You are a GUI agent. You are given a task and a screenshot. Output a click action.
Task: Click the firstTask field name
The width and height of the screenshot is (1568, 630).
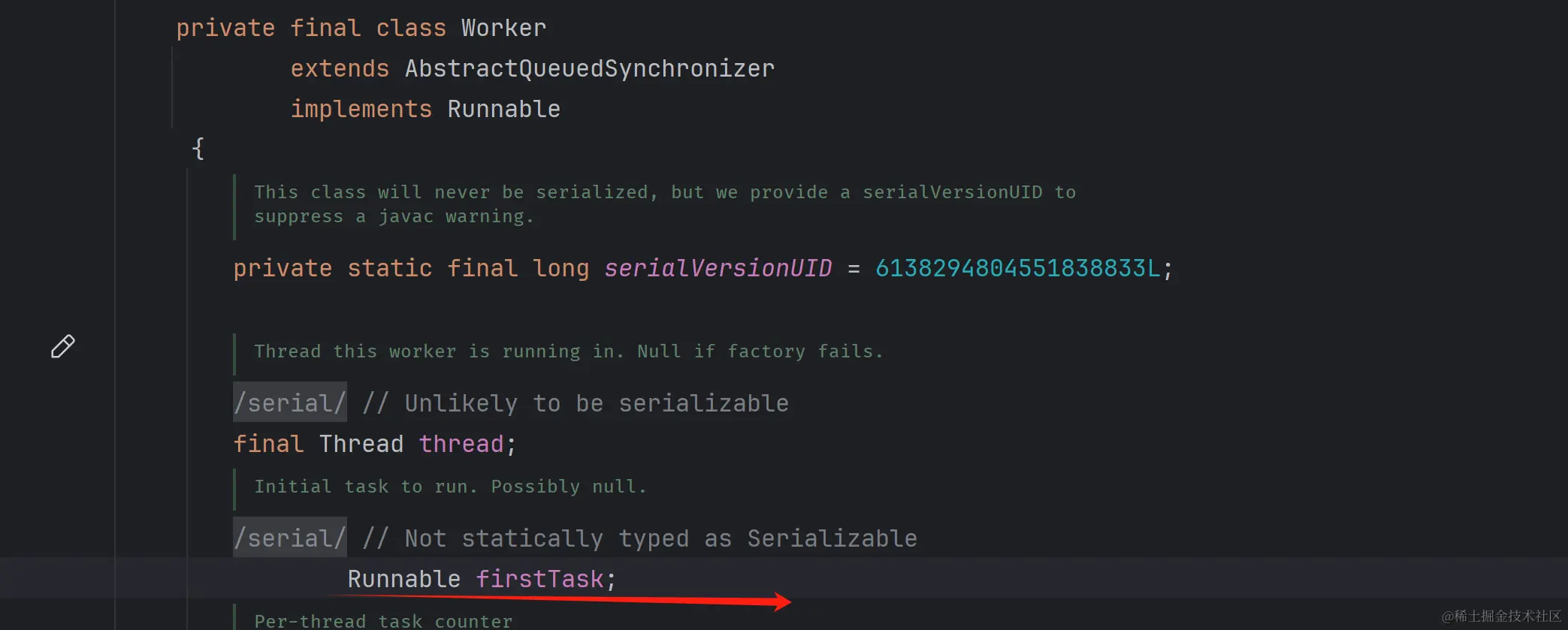coord(539,579)
